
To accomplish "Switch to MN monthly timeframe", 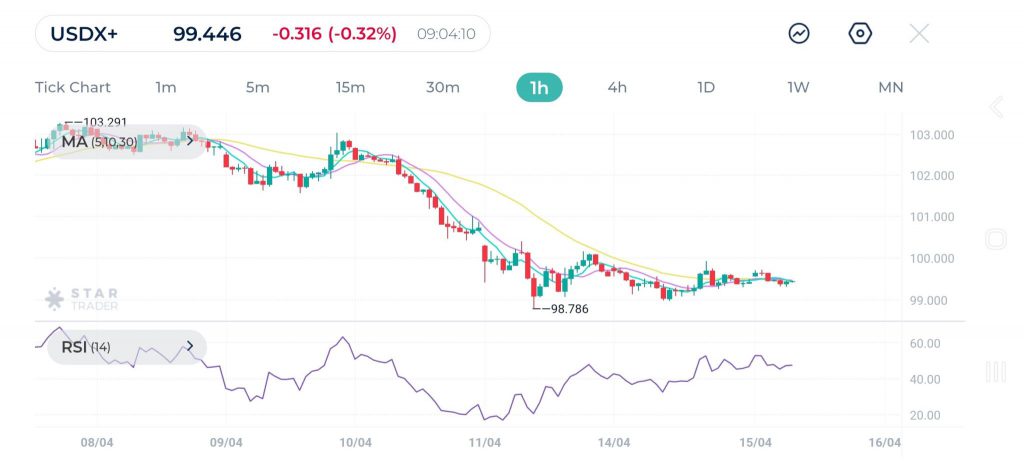I will pos(890,87).
